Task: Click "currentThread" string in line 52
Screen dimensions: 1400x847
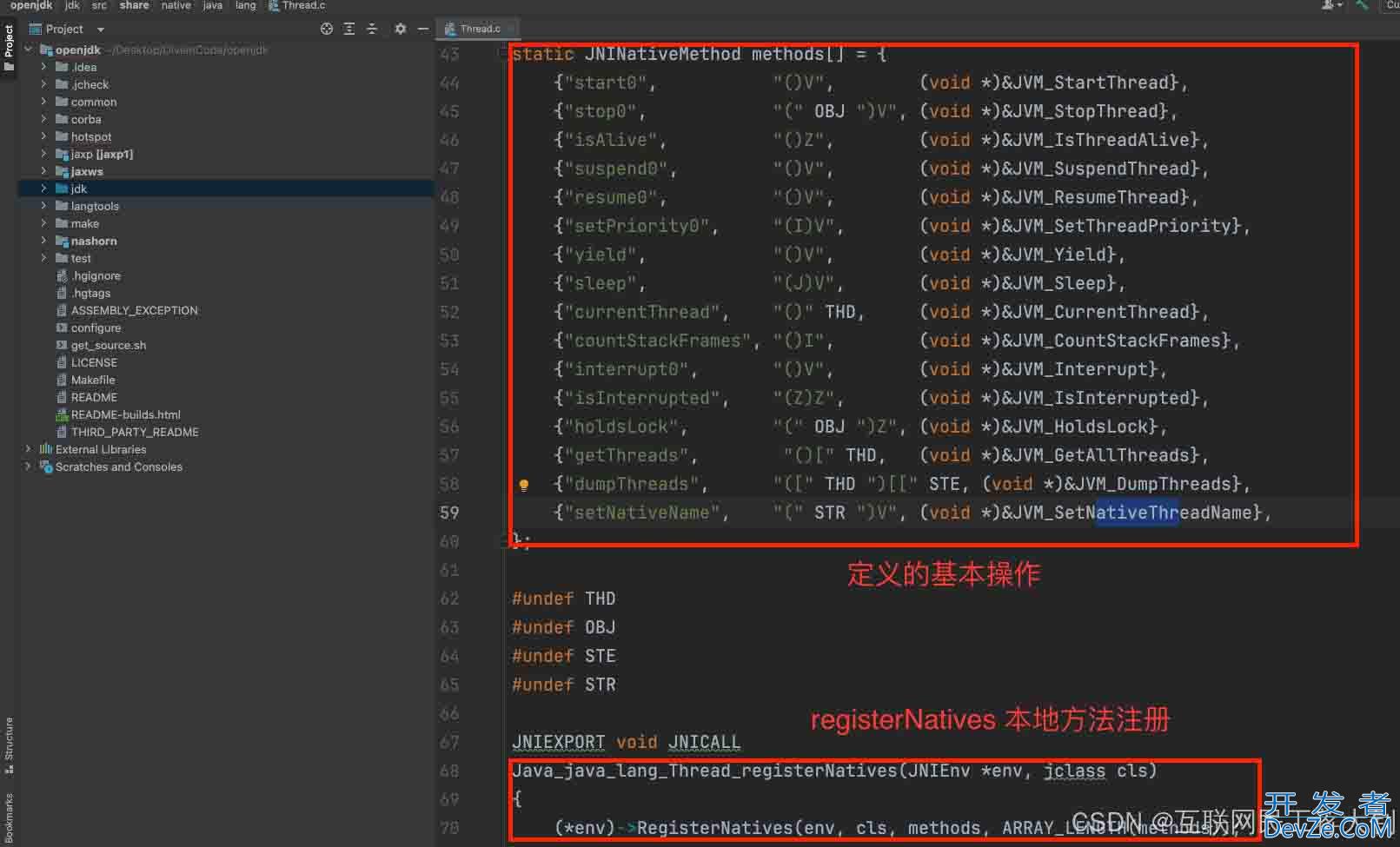Action: (x=642, y=312)
